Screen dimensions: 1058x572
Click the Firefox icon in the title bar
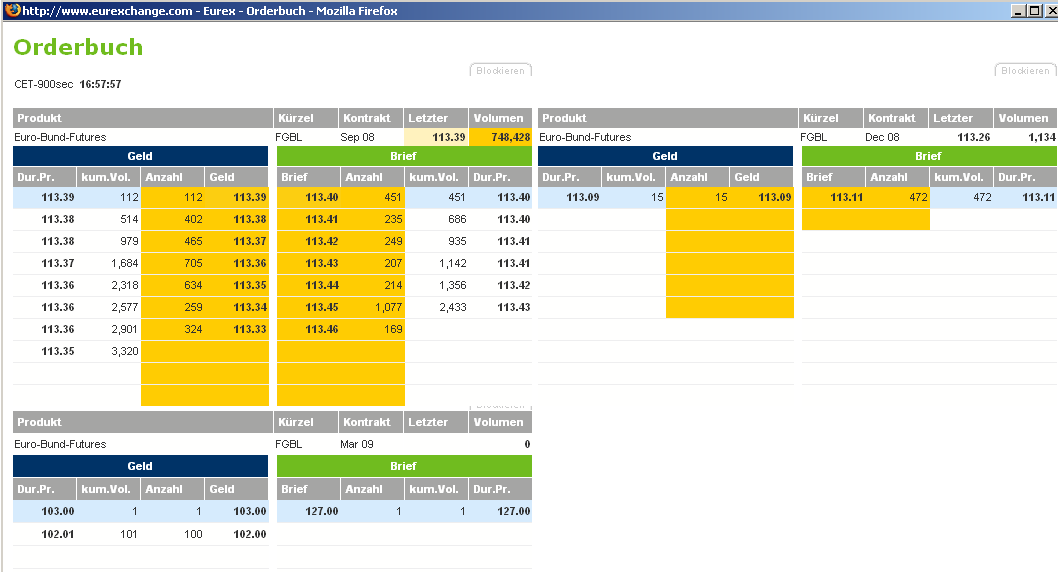point(12,10)
